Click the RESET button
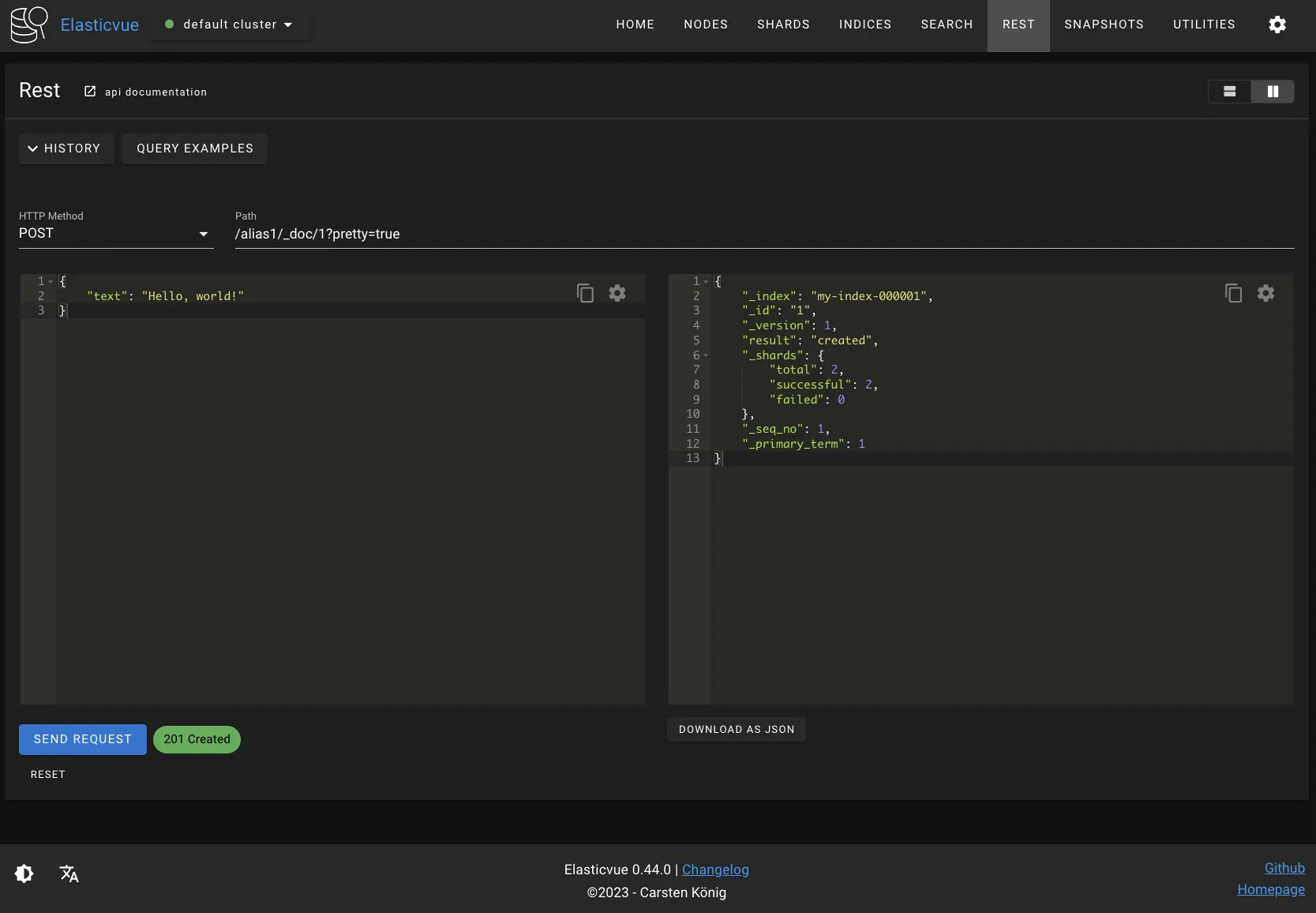Viewport: 1316px width, 913px height. 48,775
